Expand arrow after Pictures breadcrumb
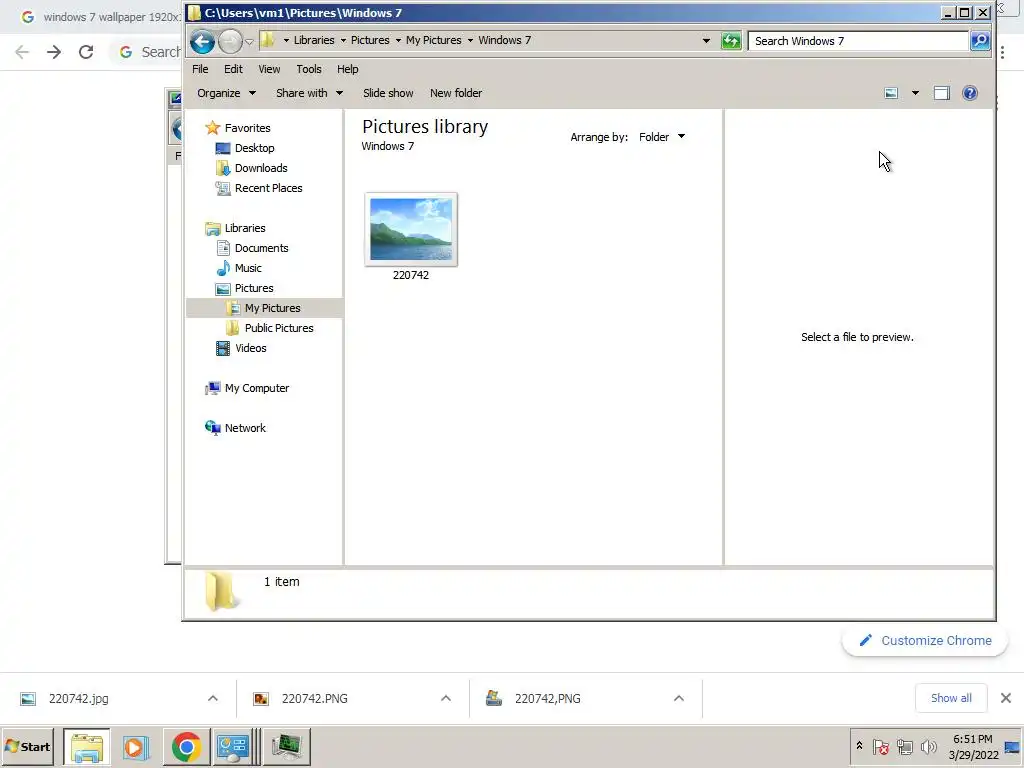Screen dimensions: 1024x768 click(398, 40)
